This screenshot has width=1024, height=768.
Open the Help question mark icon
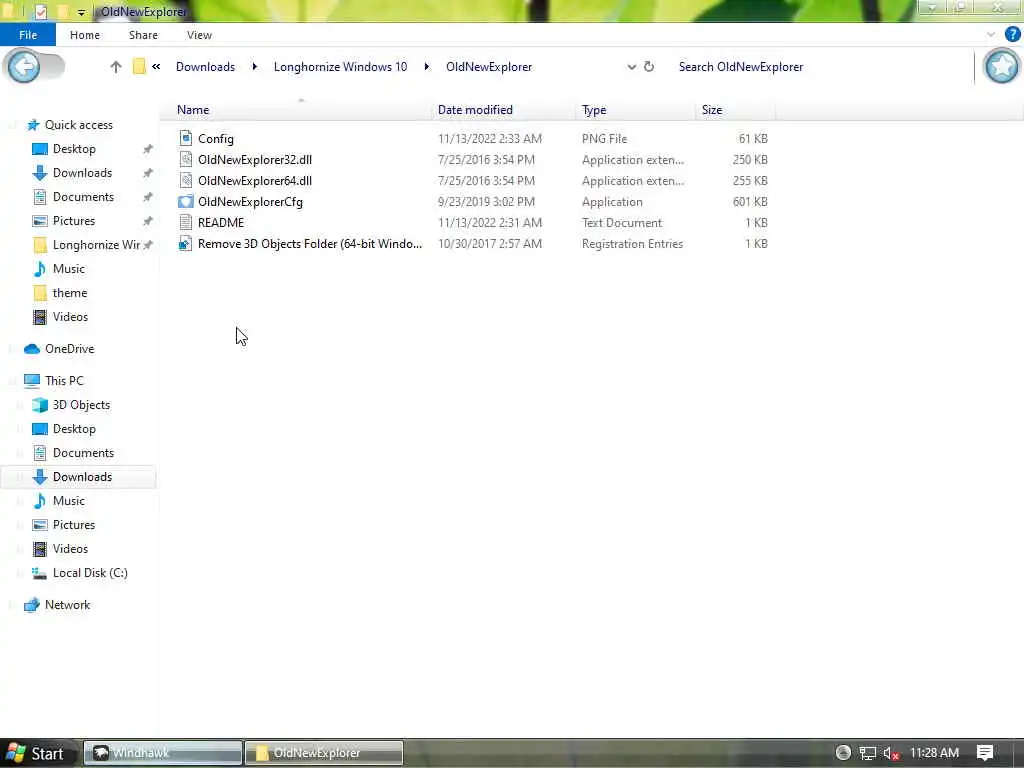[1012, 35]
